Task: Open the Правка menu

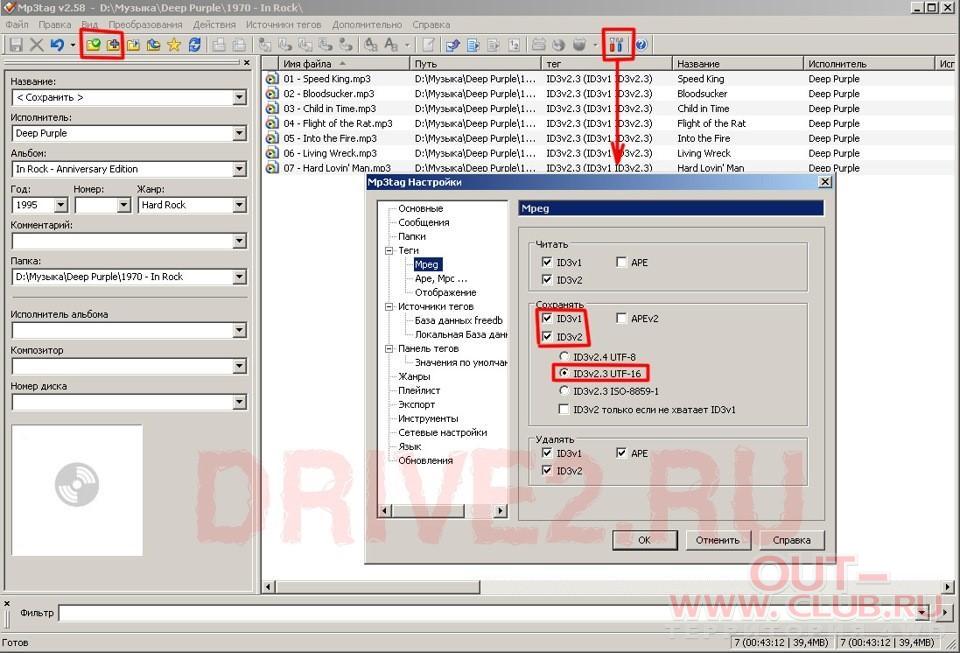Action: click(55, 24)
